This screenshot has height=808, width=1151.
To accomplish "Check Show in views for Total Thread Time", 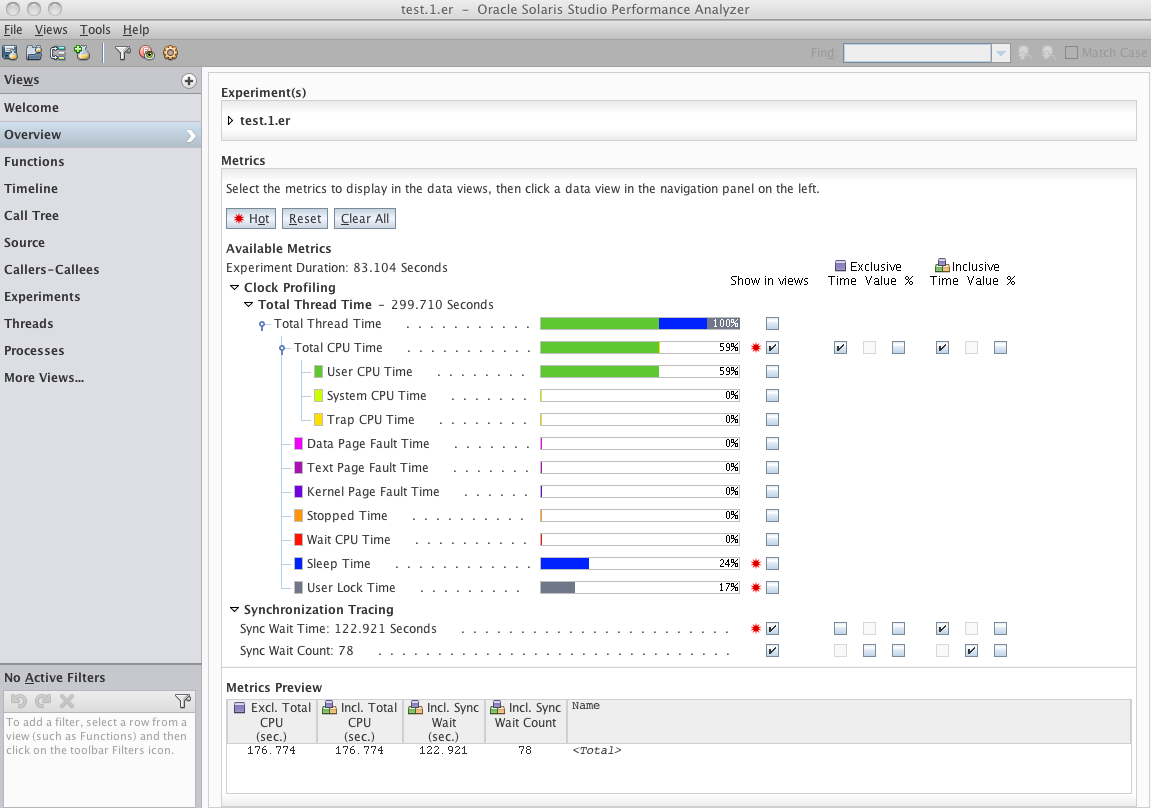I will (x=772, y=324).
